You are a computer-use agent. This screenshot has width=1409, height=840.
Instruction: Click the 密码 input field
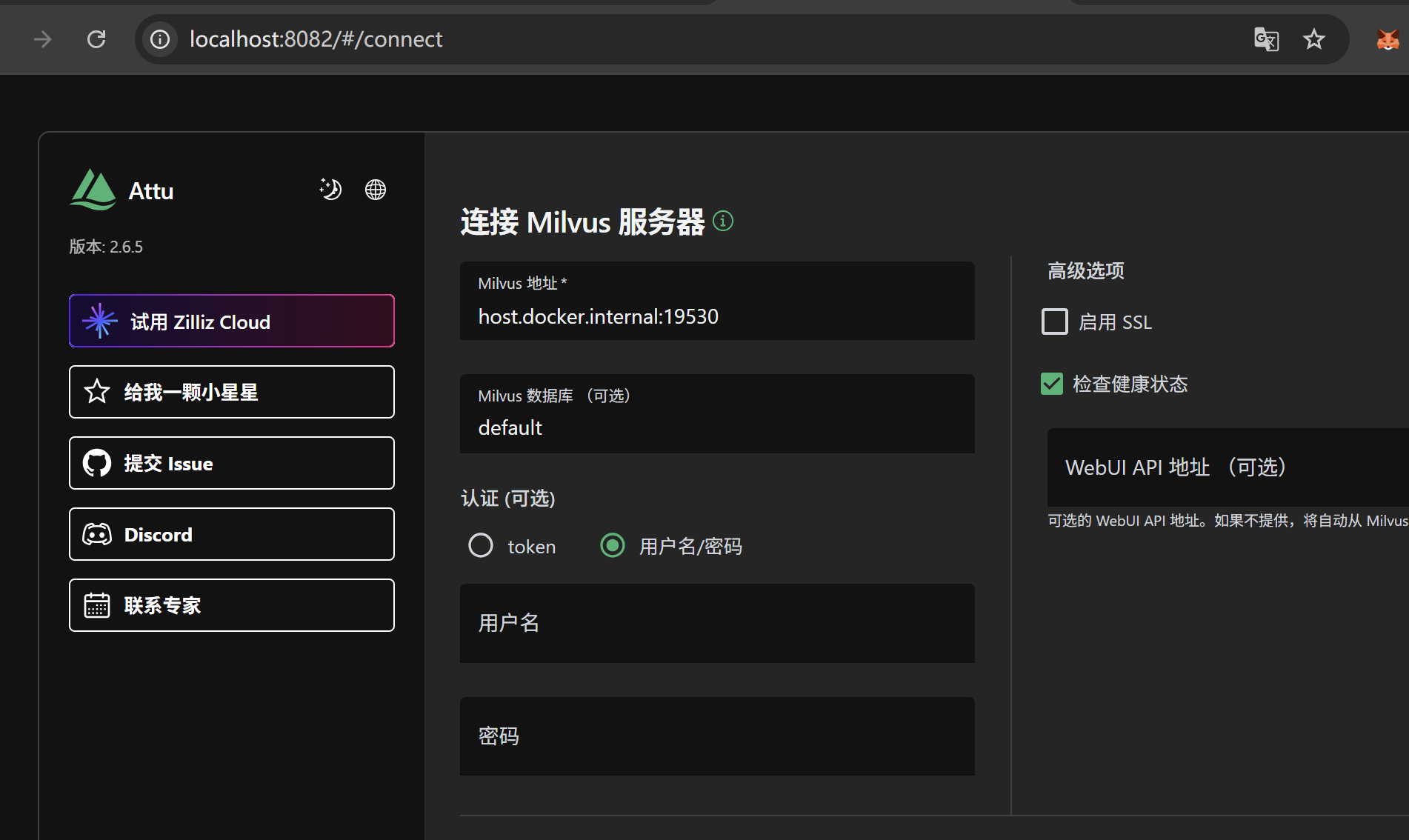717,736
